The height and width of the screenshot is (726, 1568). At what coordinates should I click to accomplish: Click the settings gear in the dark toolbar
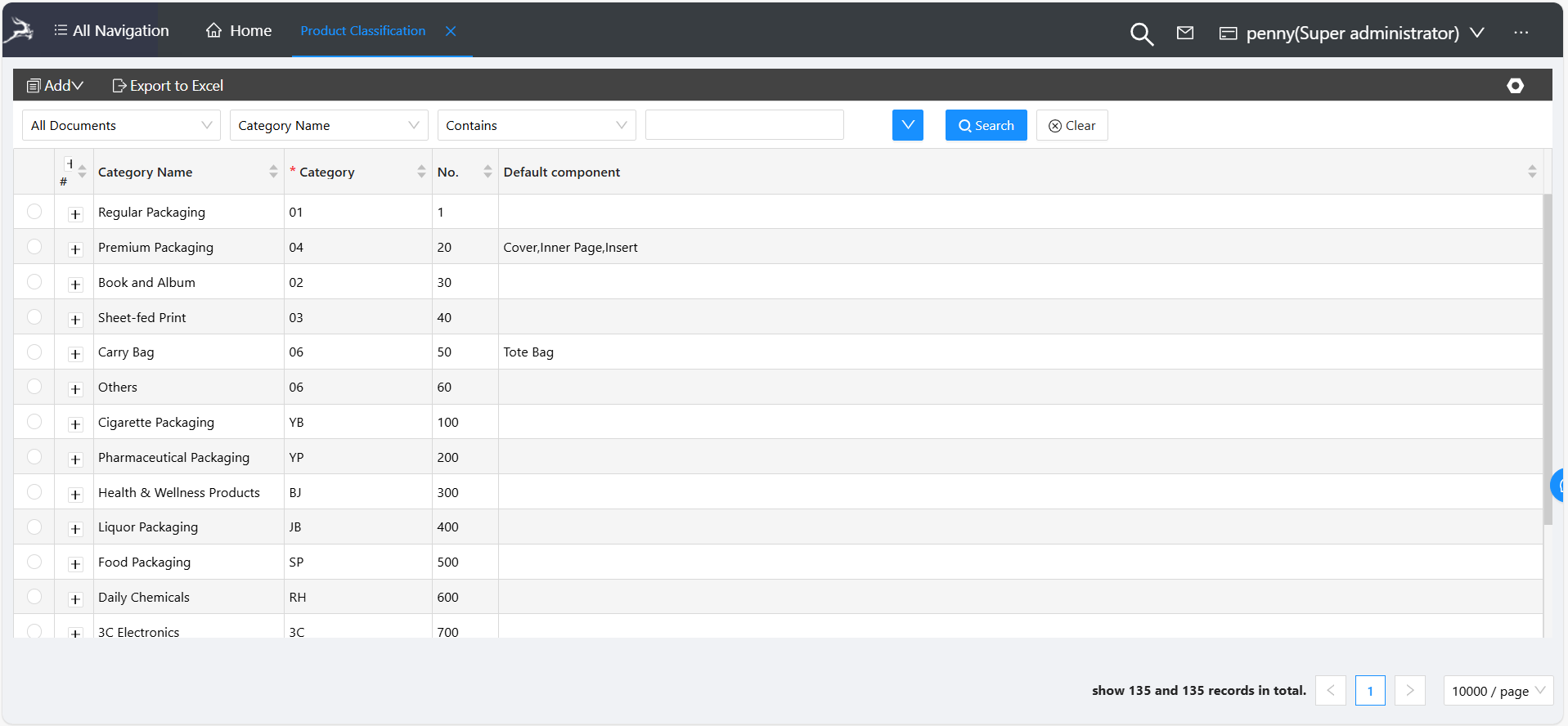pyautogui.click(x=1515, y=86)
